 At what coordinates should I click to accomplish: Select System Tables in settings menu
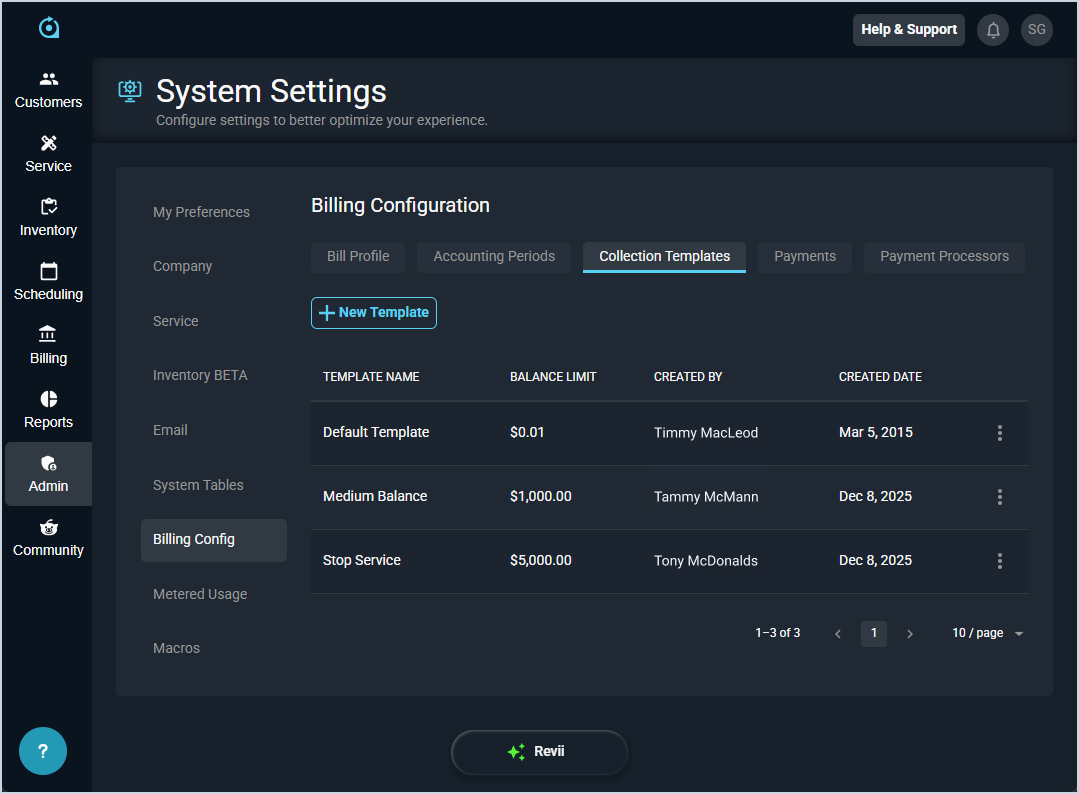click(x=198, y=485)
